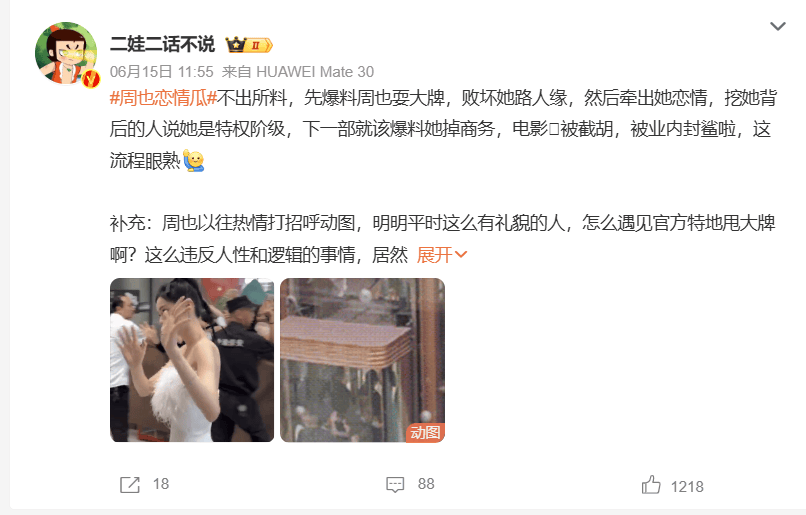Click the chevron next to 展开
Image resolution: width=806 pixels, height=515 pixels.
[x=461, y=254]
